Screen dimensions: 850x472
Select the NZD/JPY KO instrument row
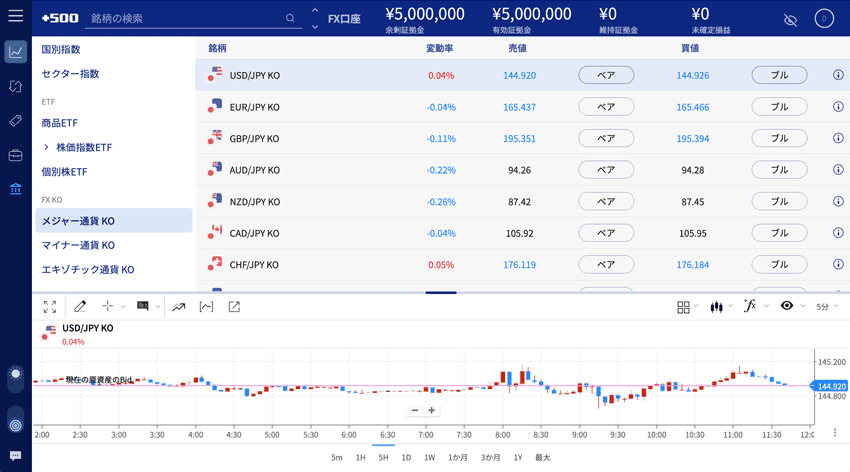tap(523, 202)
